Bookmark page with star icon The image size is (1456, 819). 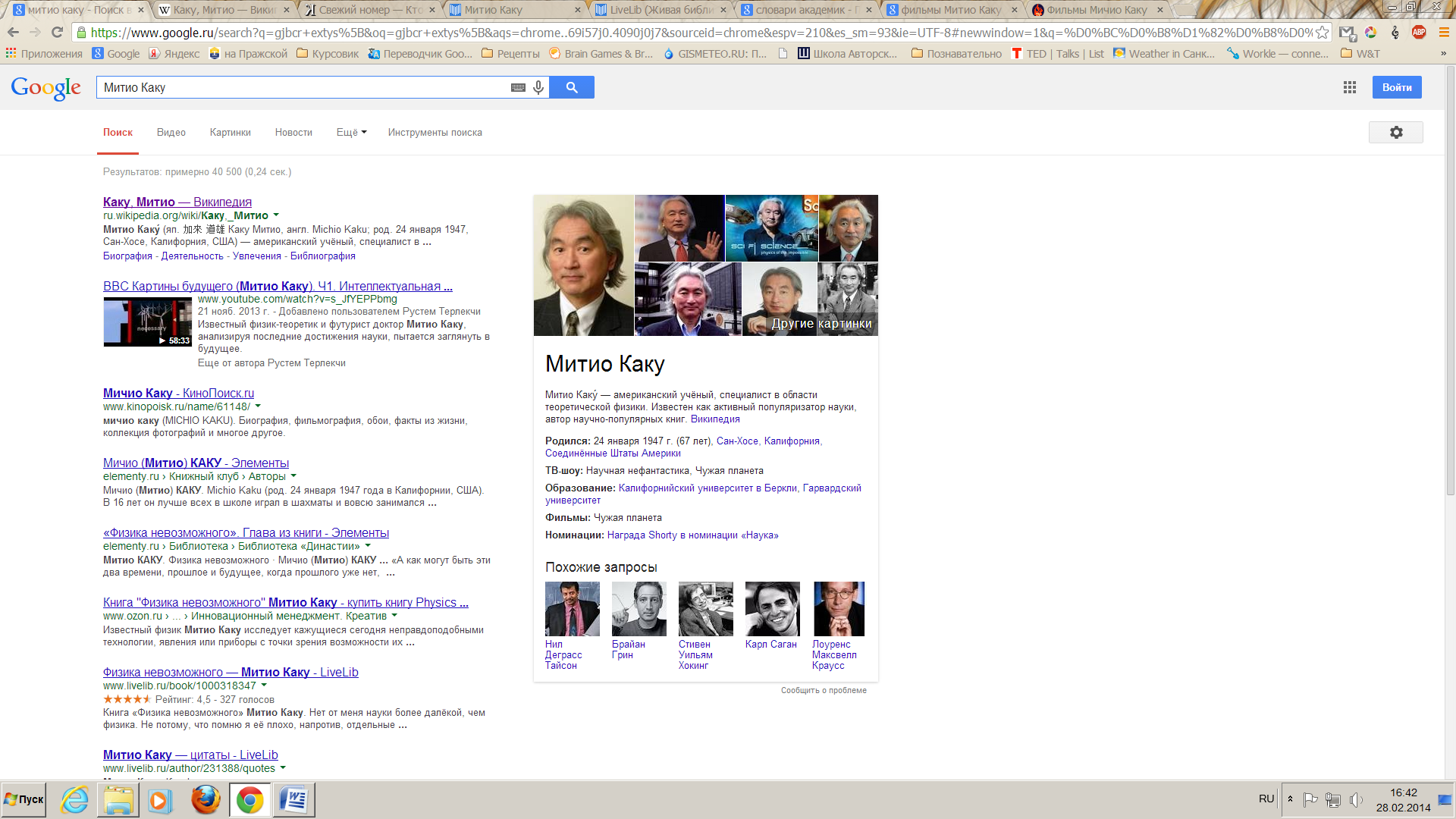(1322, 33)
